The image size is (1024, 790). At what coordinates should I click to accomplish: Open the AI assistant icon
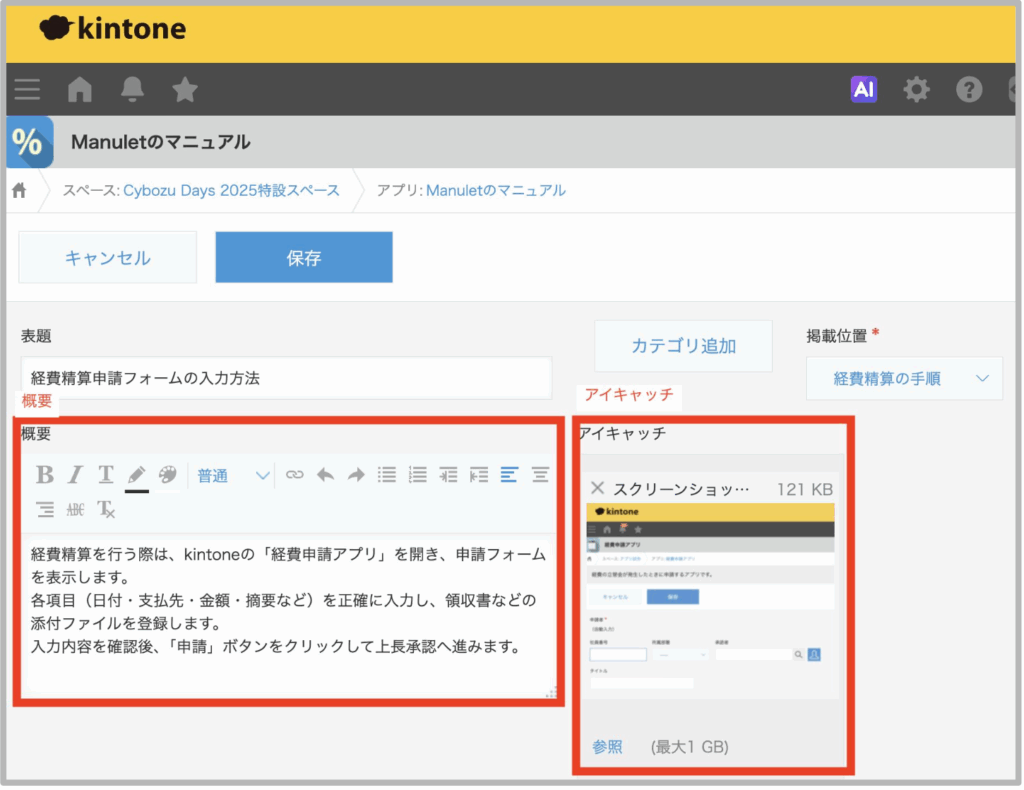click(x=864, y=90)
